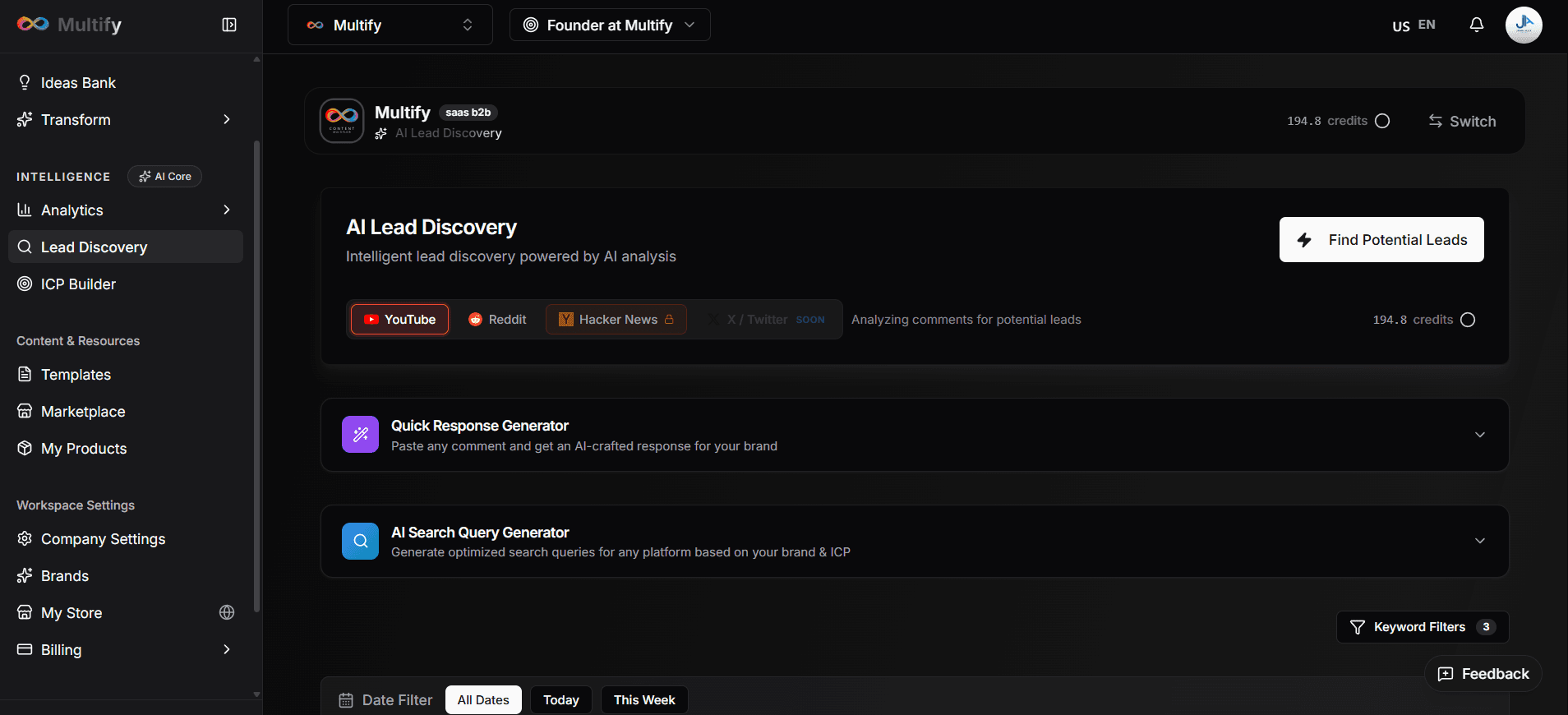
Task: Open My Products in the sidebar
Action: (126, 449)
